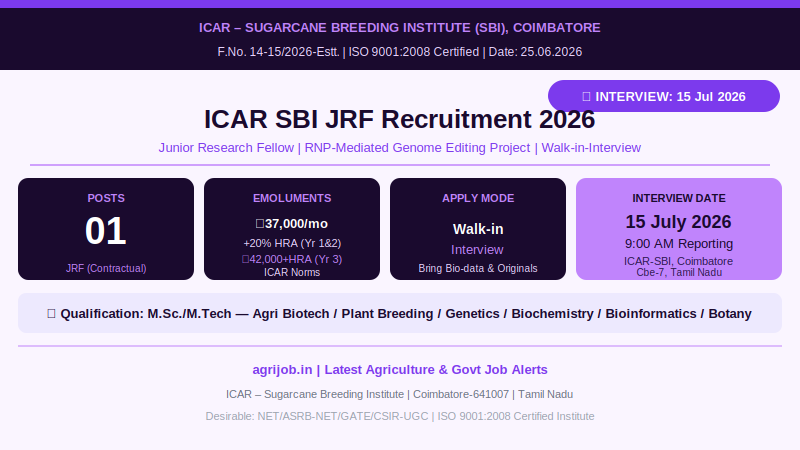Select the INTERVIEW DATE card label
800x450 pixels.
(x=679, y=198)
